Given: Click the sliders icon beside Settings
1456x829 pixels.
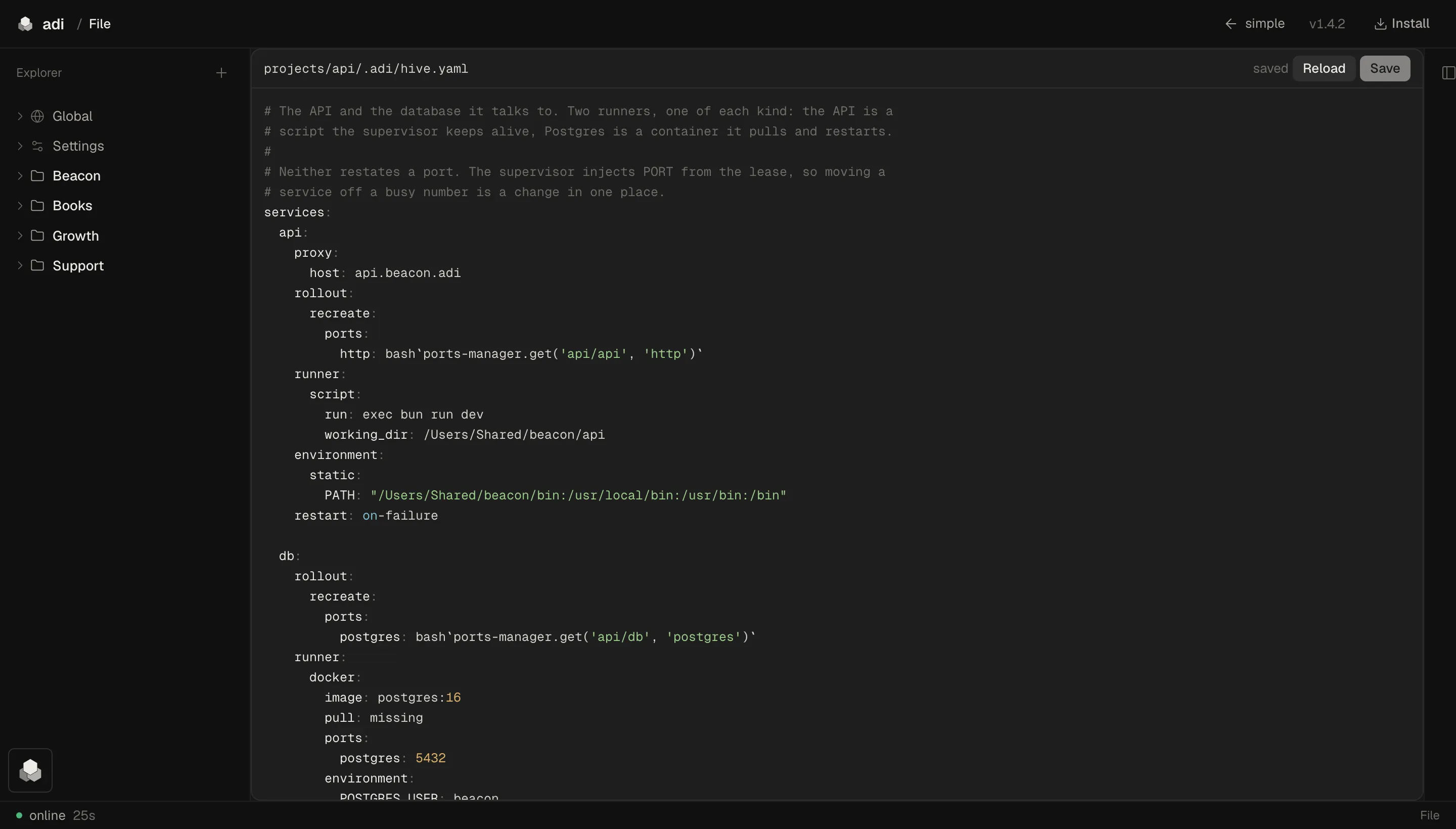Looking at the screenshot, I should click(37, 146).
